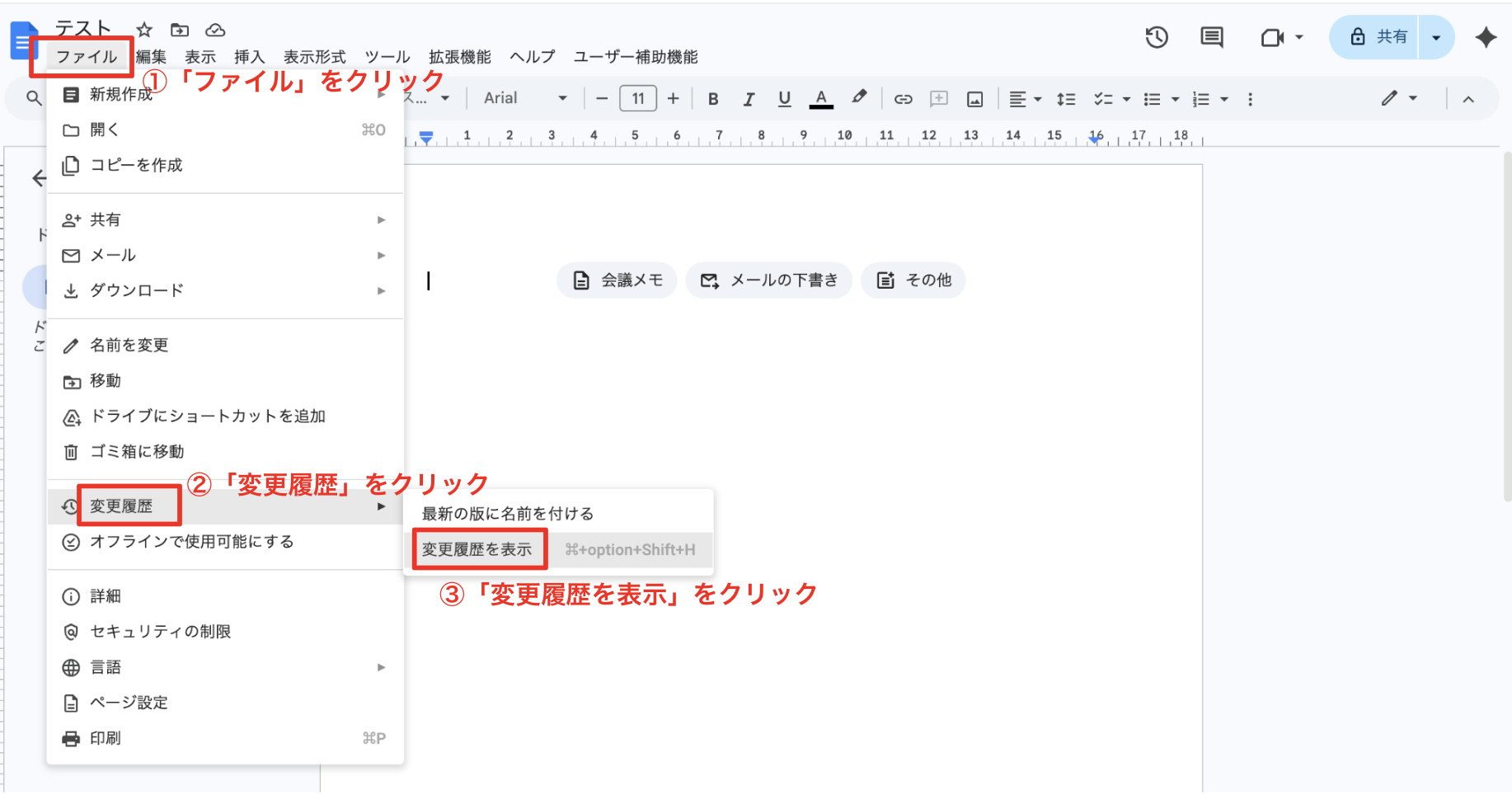Image resolution: width=1512 pixels, height=795 pixels.
Task: Click the 共有 share button
Action: (x=1373, y=37)
